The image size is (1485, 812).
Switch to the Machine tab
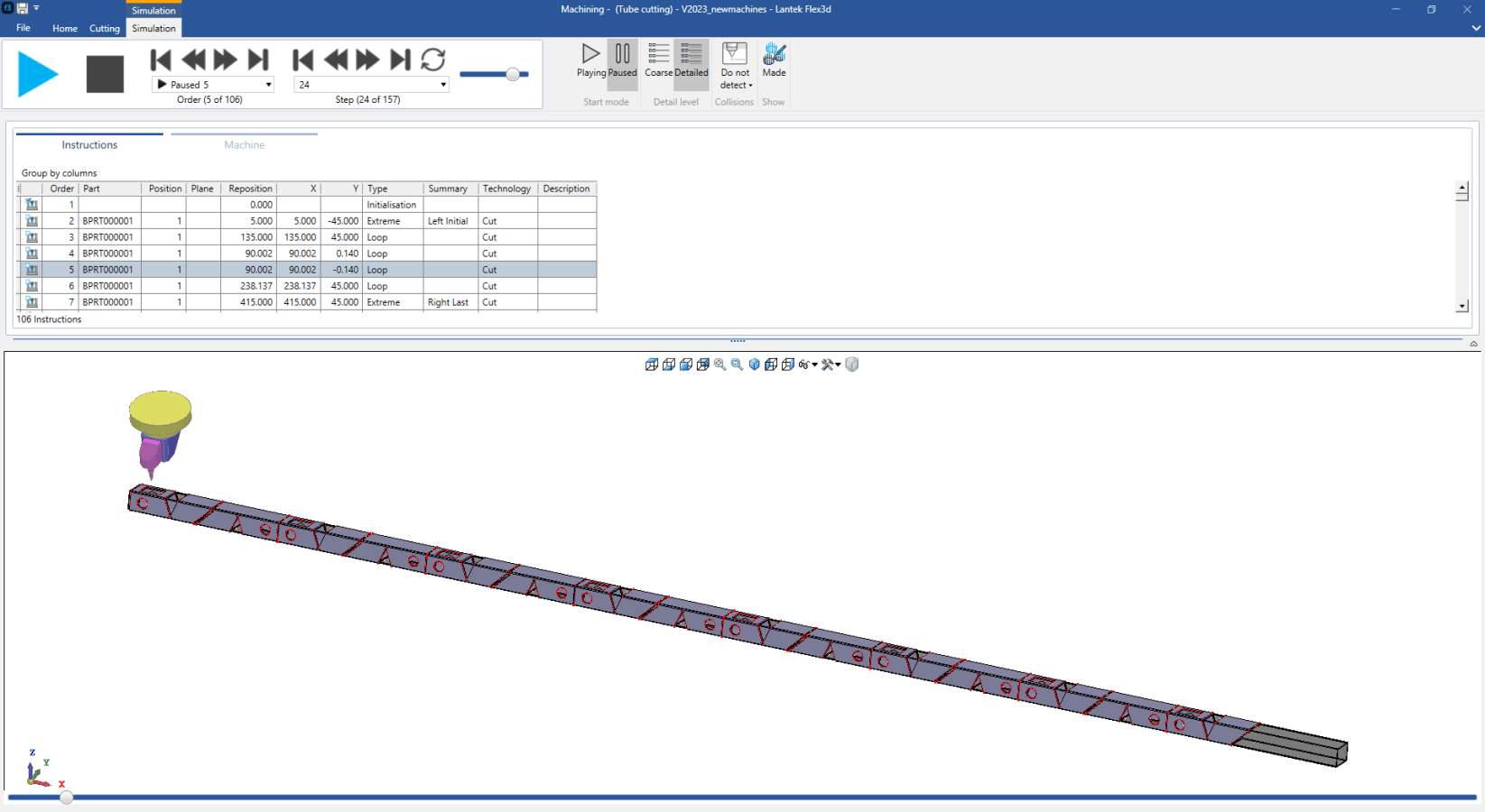[244, 144]
